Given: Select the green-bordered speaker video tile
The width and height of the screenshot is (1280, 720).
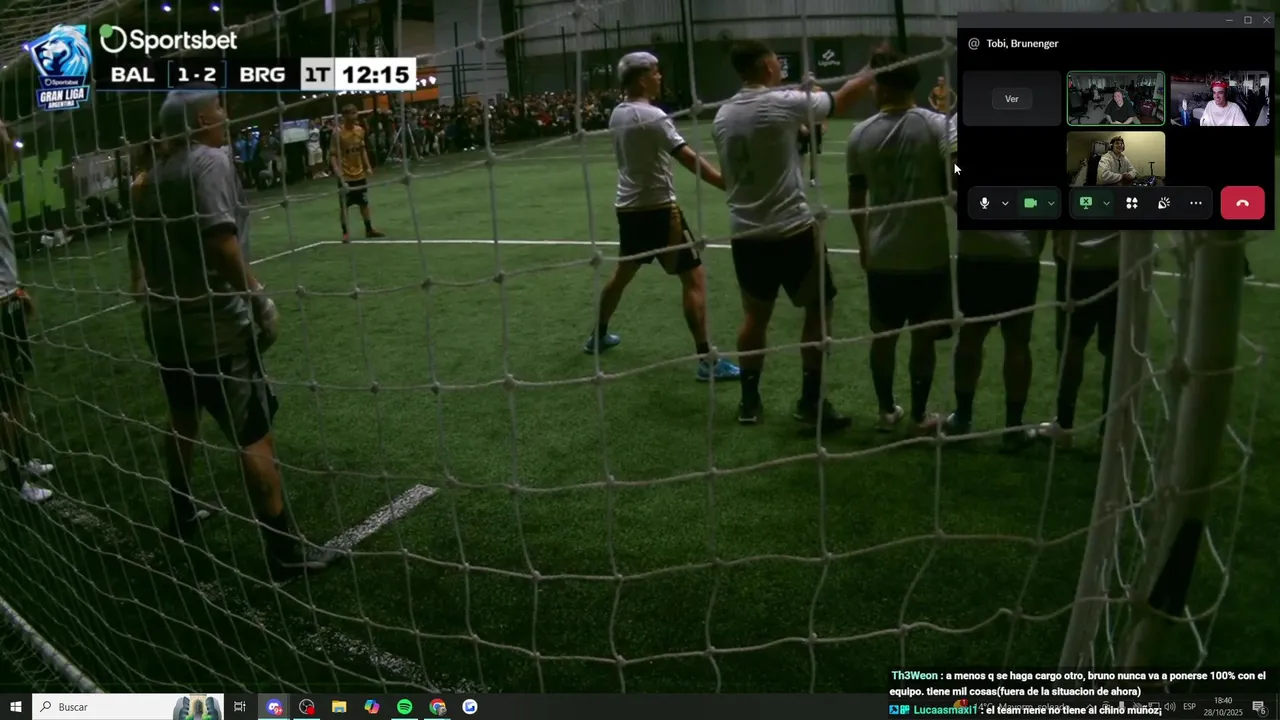Looking at the screenshot, I should [x=1116, y=98].
